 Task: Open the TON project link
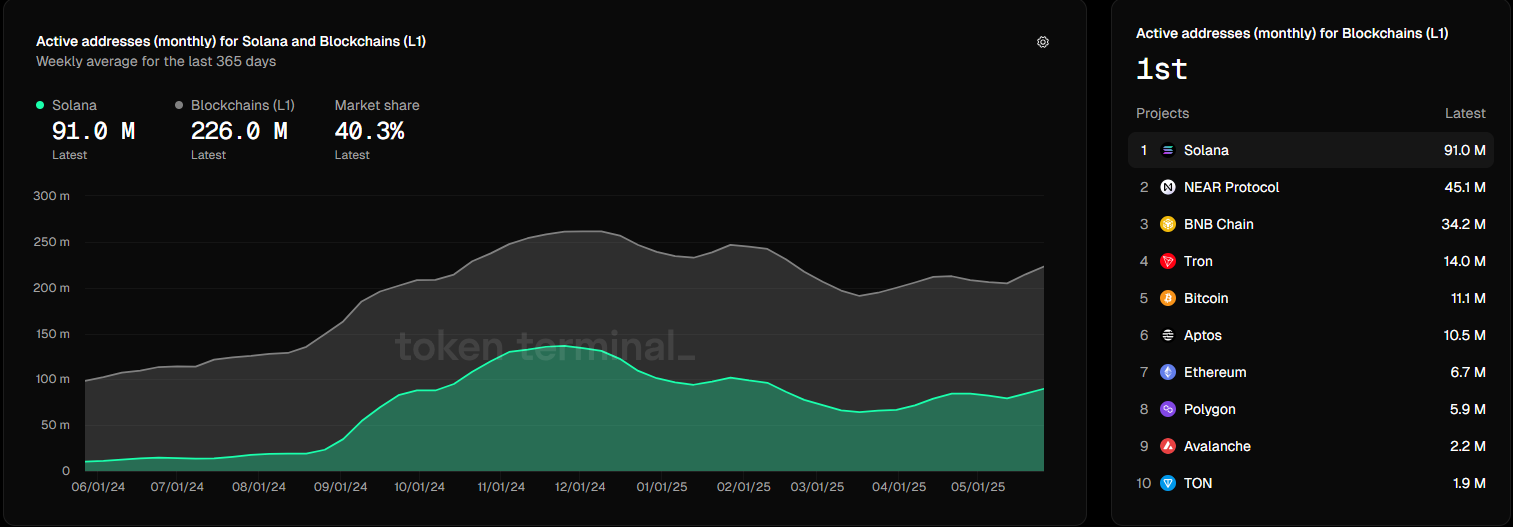pos(1198,483)
